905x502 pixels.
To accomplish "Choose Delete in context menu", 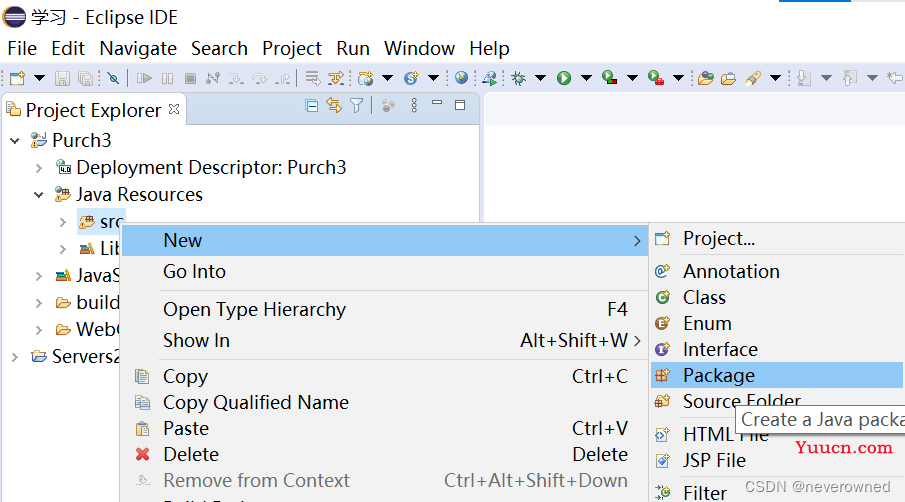I will coord(384,454).
